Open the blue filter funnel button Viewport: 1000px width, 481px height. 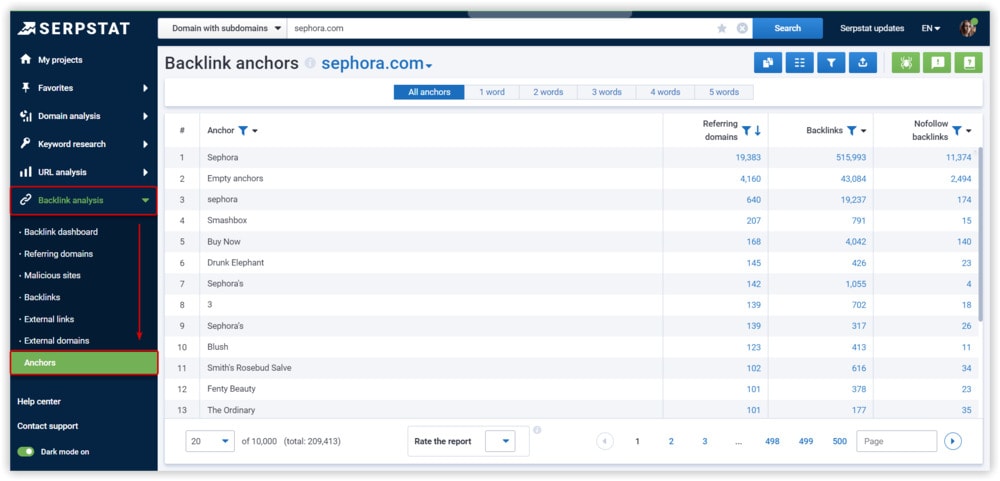point(831,63)
